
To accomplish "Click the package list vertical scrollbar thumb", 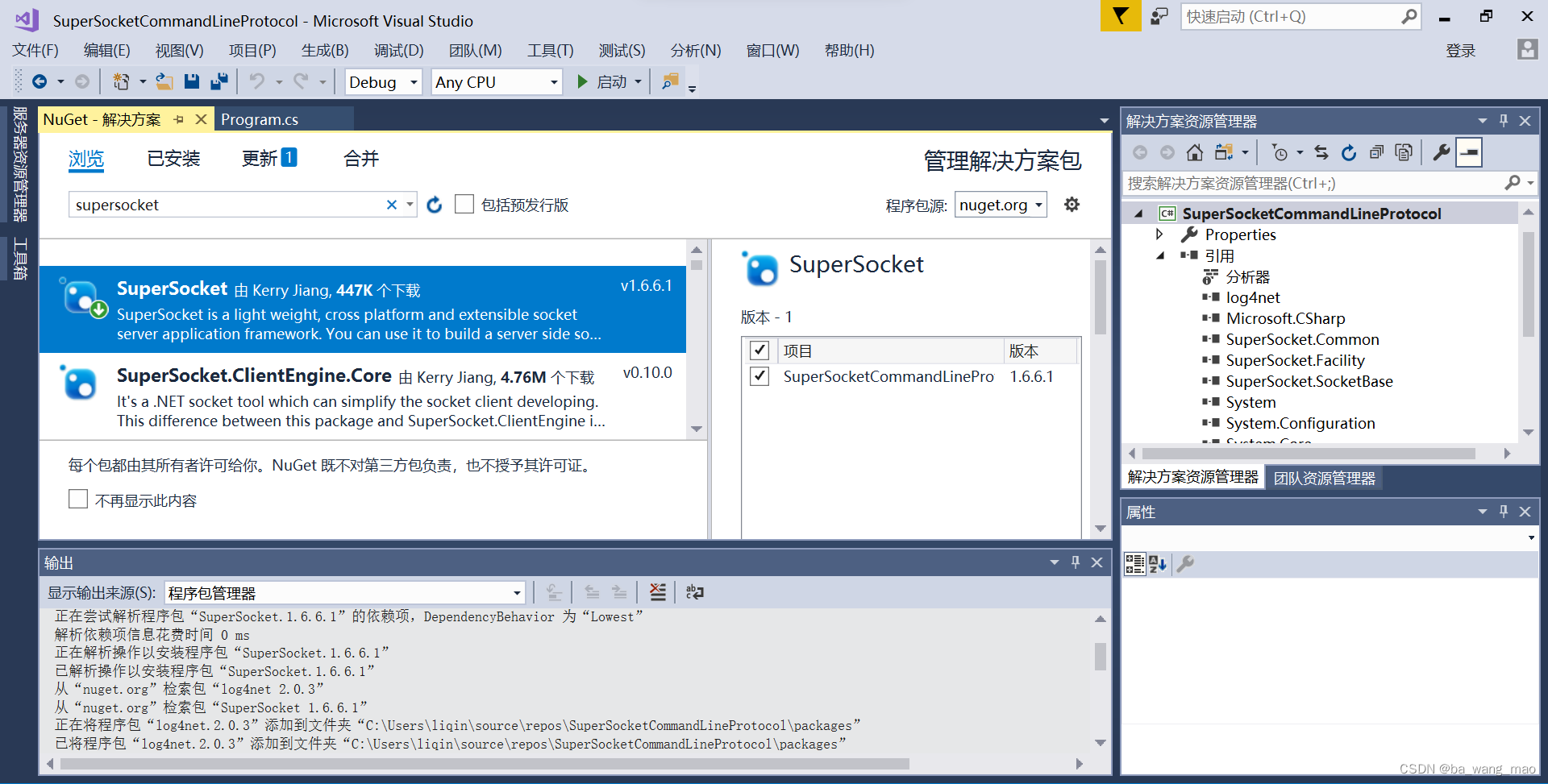I will 697,264.
